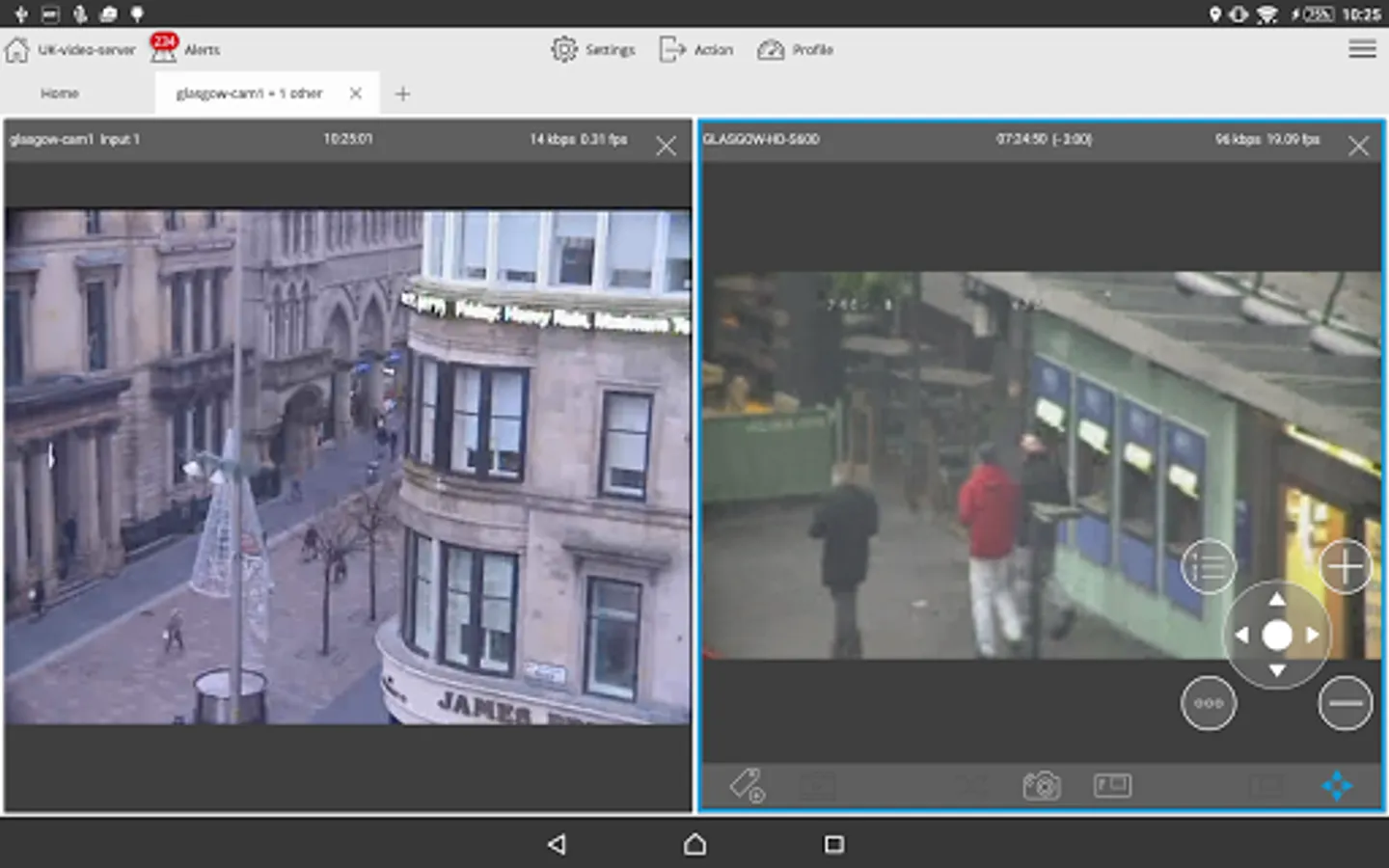Expand the hamburger menu

pos(1362,49)
